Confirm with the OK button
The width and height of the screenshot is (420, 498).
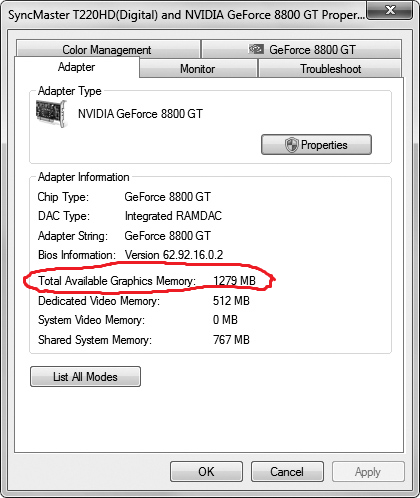pyautogui.click(x=206, y=472)
